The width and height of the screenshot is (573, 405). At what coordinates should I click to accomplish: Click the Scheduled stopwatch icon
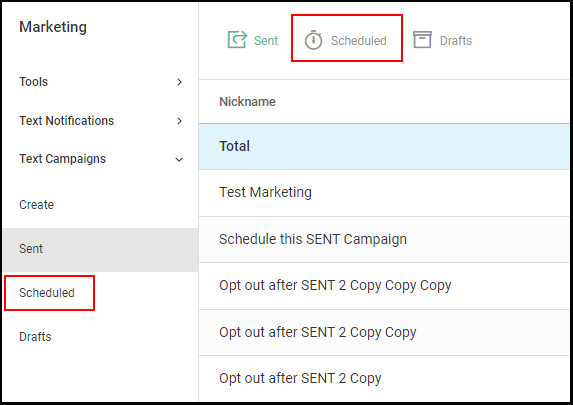tap(314, 40)
